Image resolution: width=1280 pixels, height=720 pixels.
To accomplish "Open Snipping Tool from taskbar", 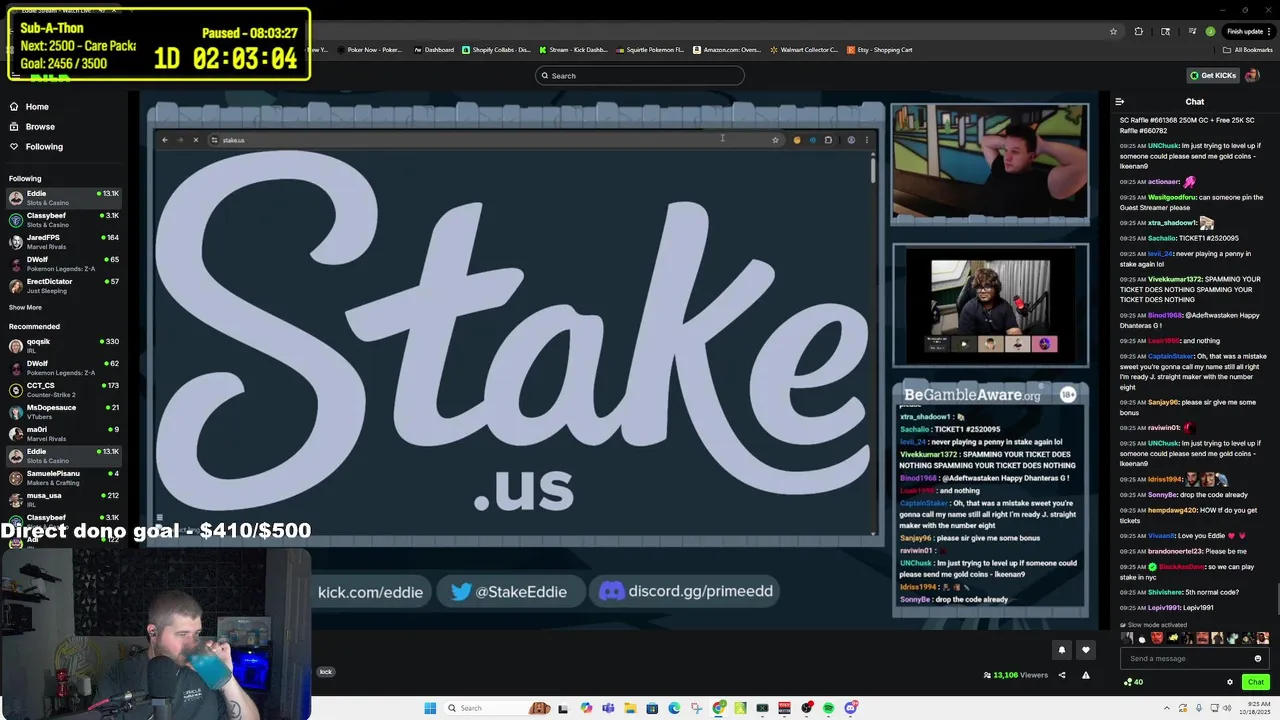I will (696, 708).
